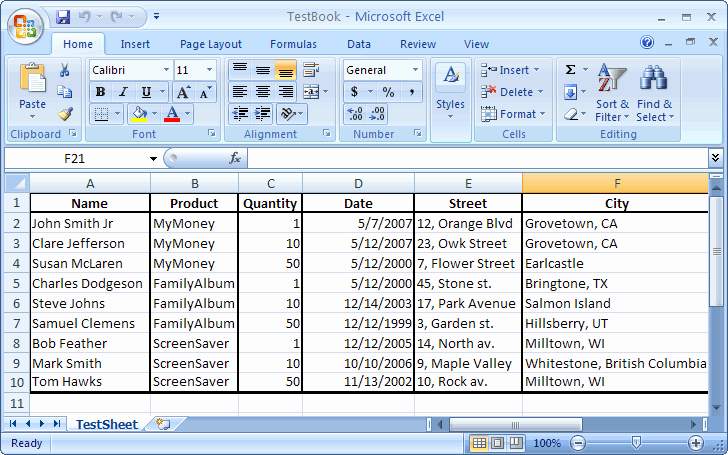Open the View tab
This screenshot has width=728, height=455.
click(476, 44)
